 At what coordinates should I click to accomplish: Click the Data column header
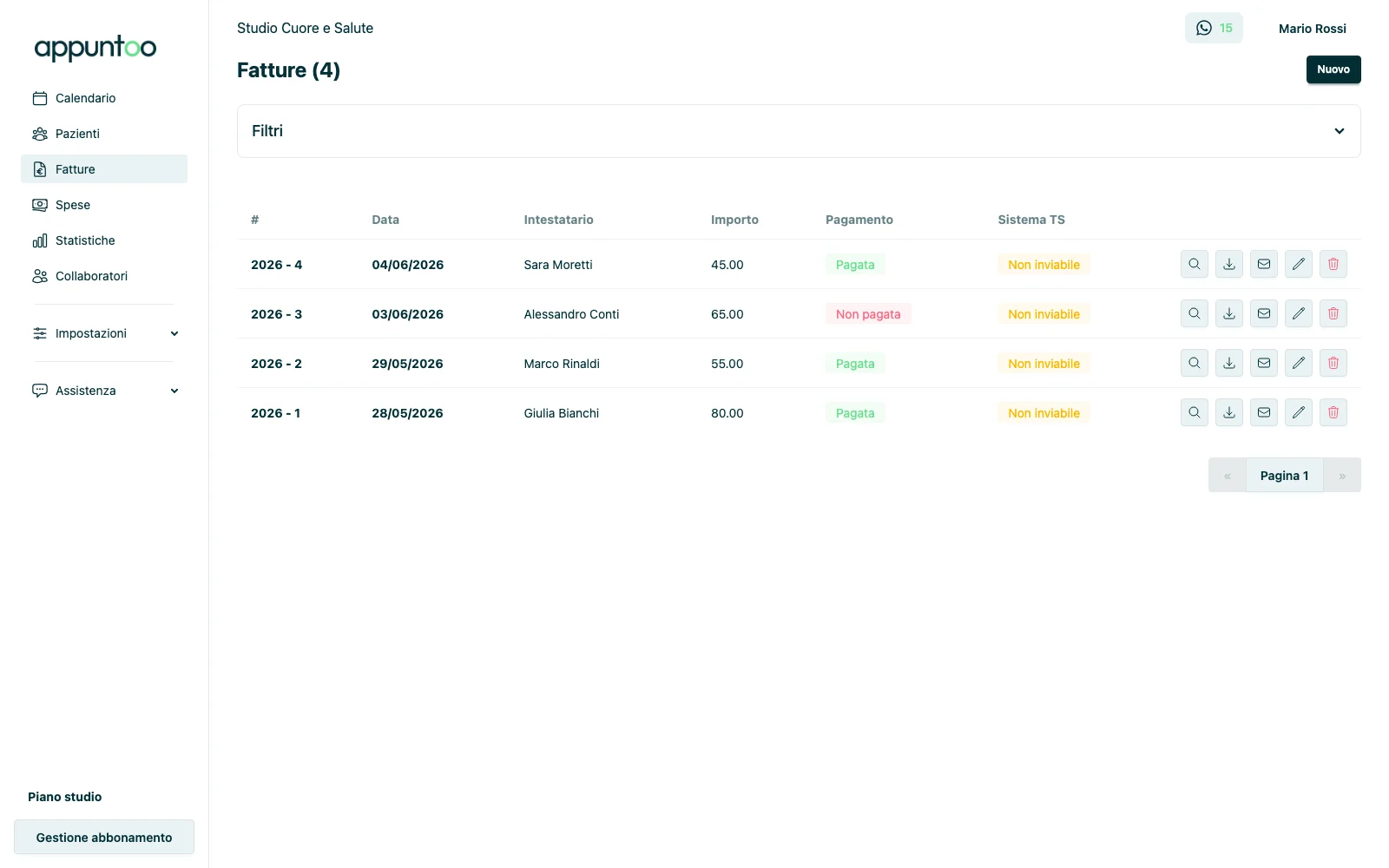385,220
